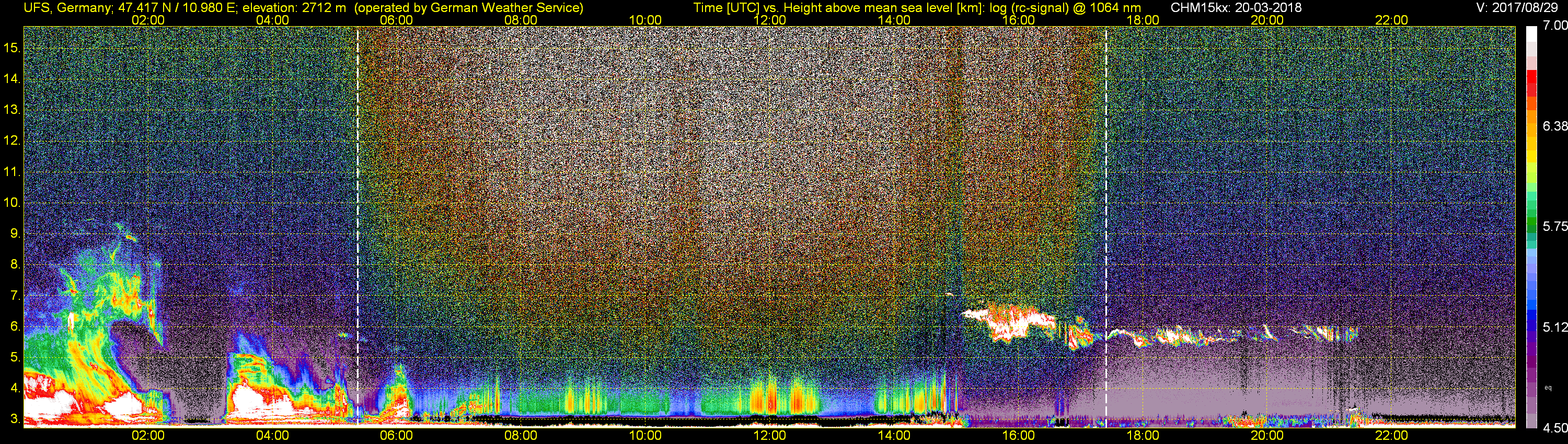Click the "08:00" label on the bottom time axis

[521, 436]
